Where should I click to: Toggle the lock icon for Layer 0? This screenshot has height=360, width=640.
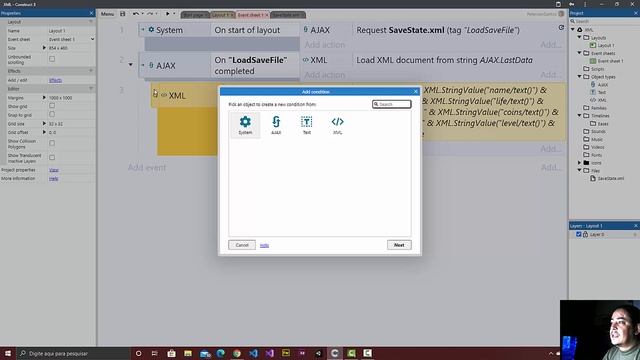click(585, 234)
